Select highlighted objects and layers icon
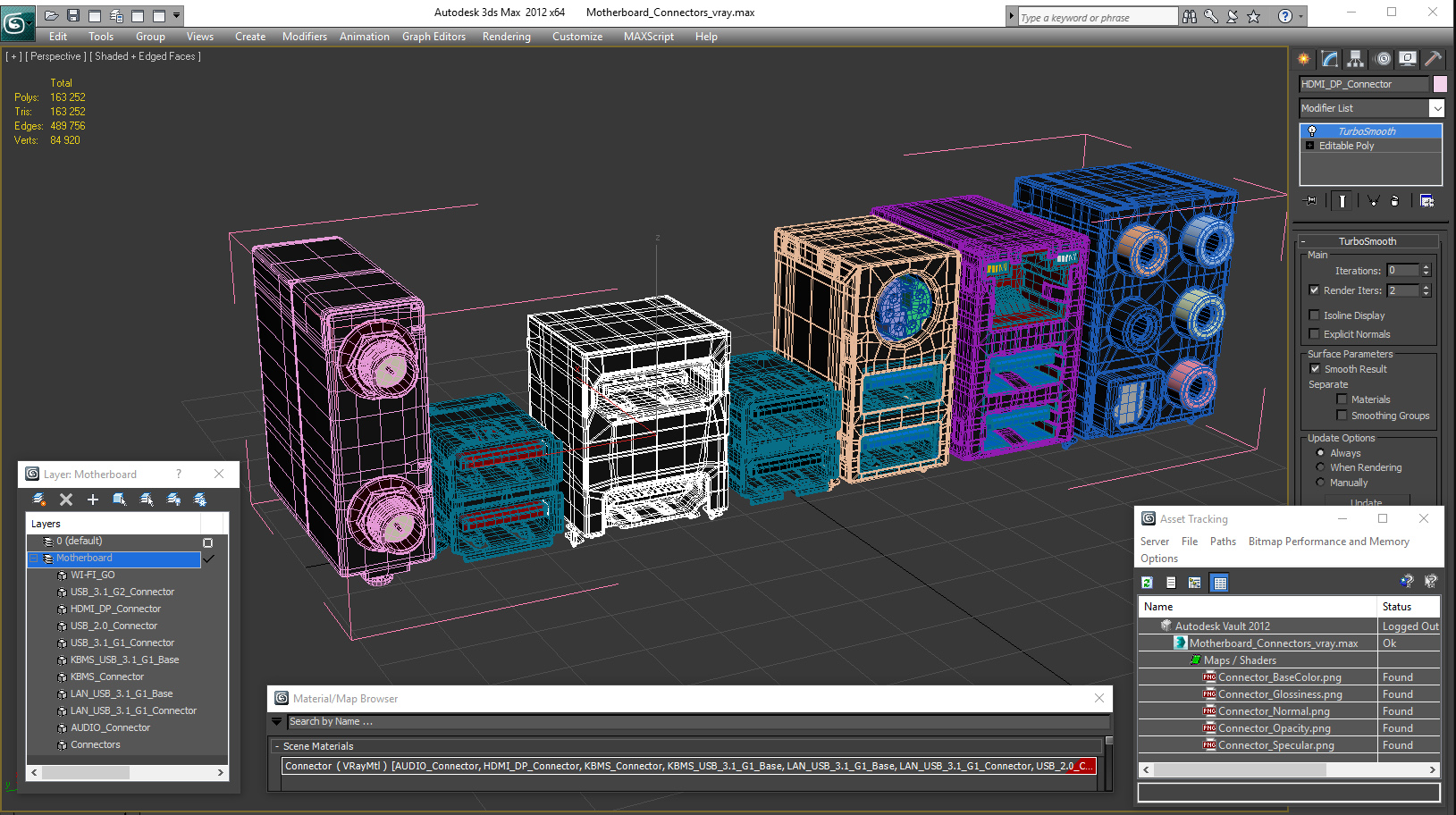This screenshot has width=1456, height=815. coord(120,500)
